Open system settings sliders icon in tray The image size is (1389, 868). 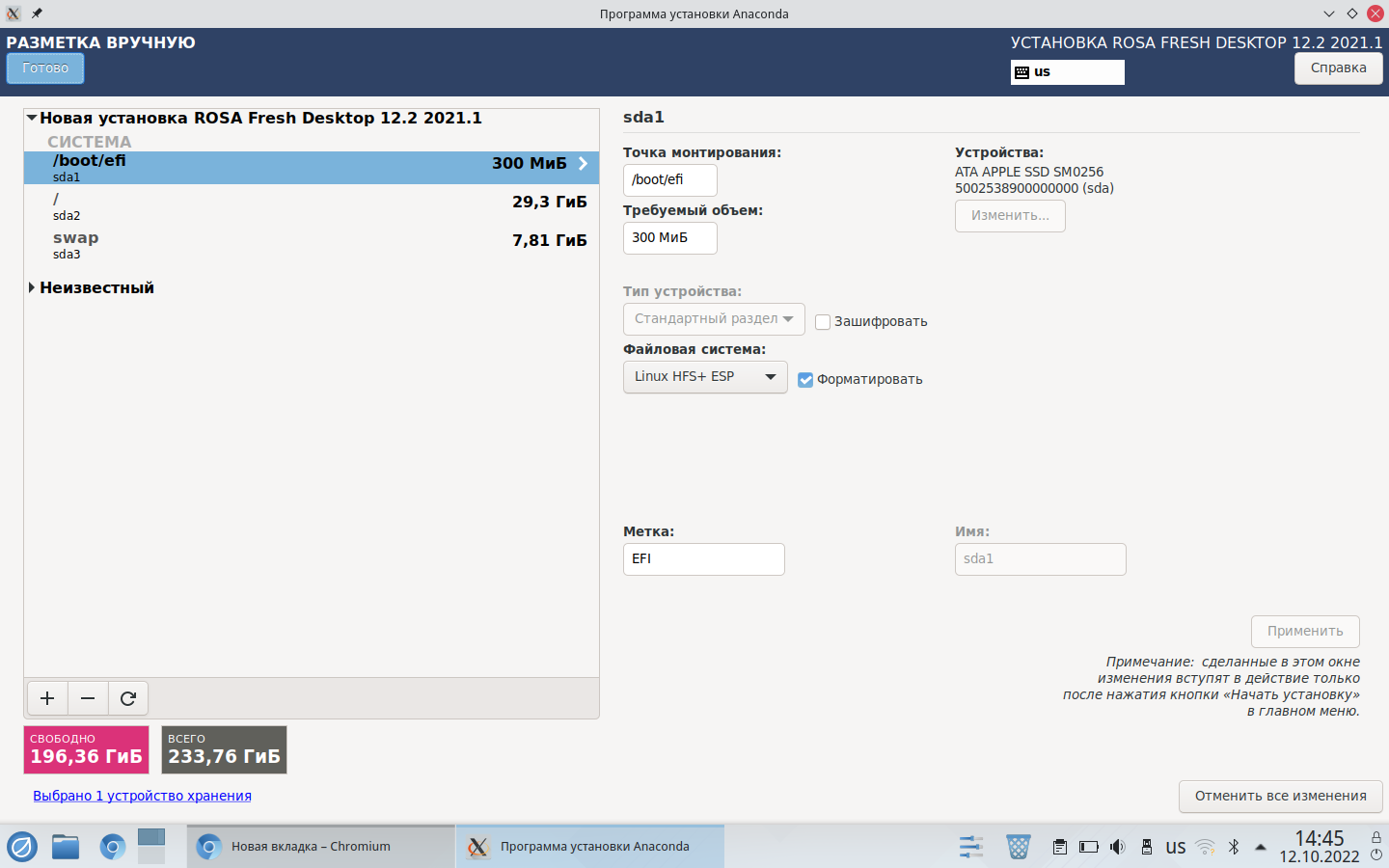[x=971, y=847]
